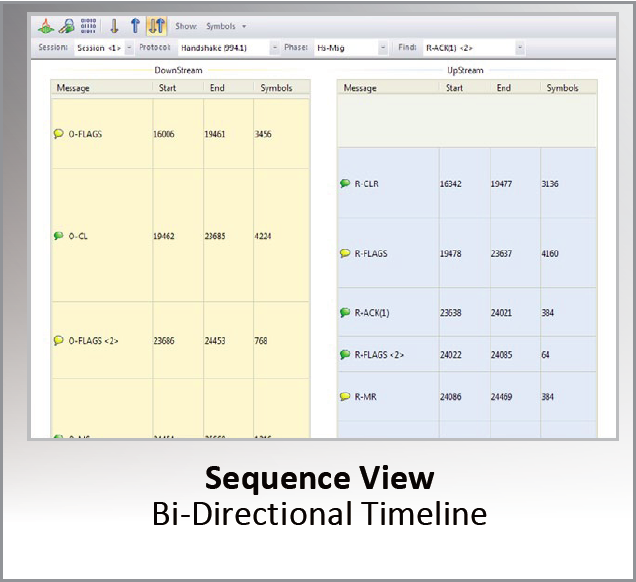
Task: Toggle bi-directional up-down arrows icon
Action: tap(157, 26)
